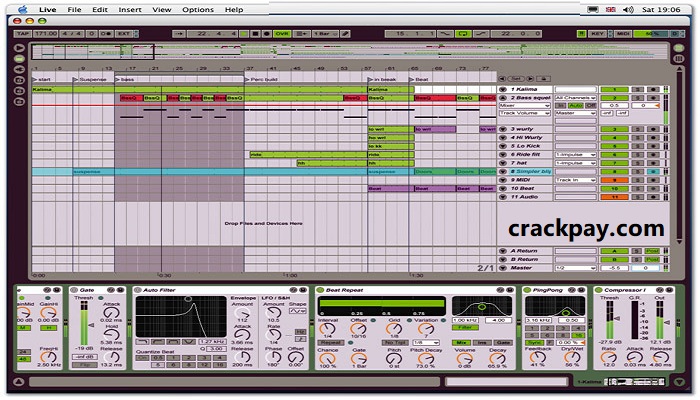Open the Options menu

[x=198, y=9]
